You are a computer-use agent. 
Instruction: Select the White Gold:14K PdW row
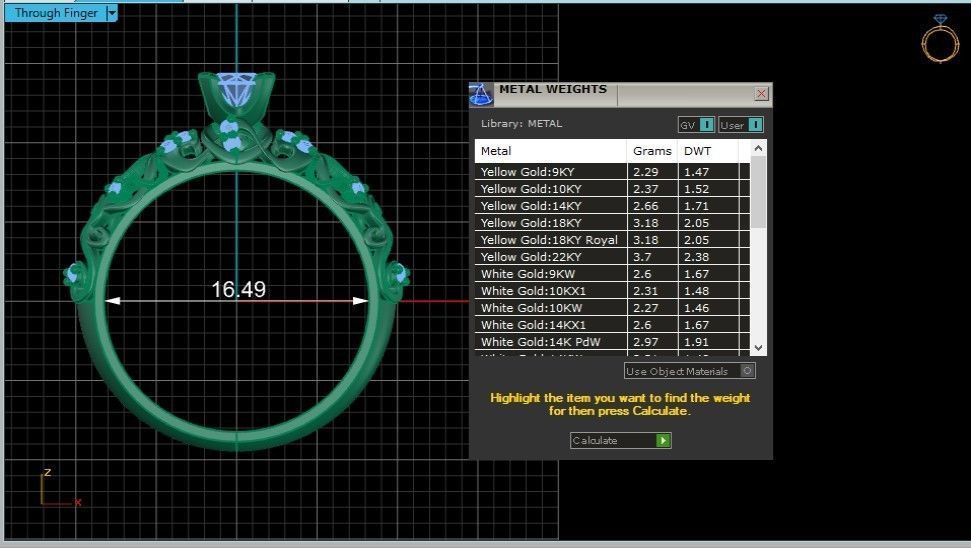[x=612, y=342]
